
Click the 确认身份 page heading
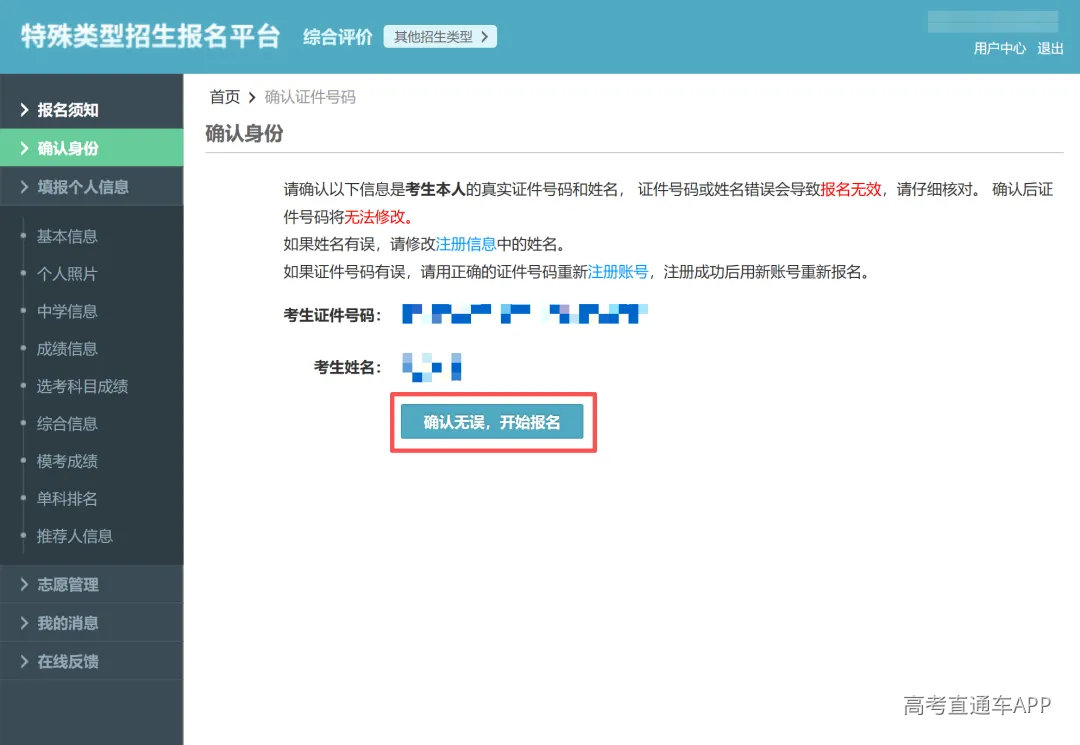click(245, 133)
